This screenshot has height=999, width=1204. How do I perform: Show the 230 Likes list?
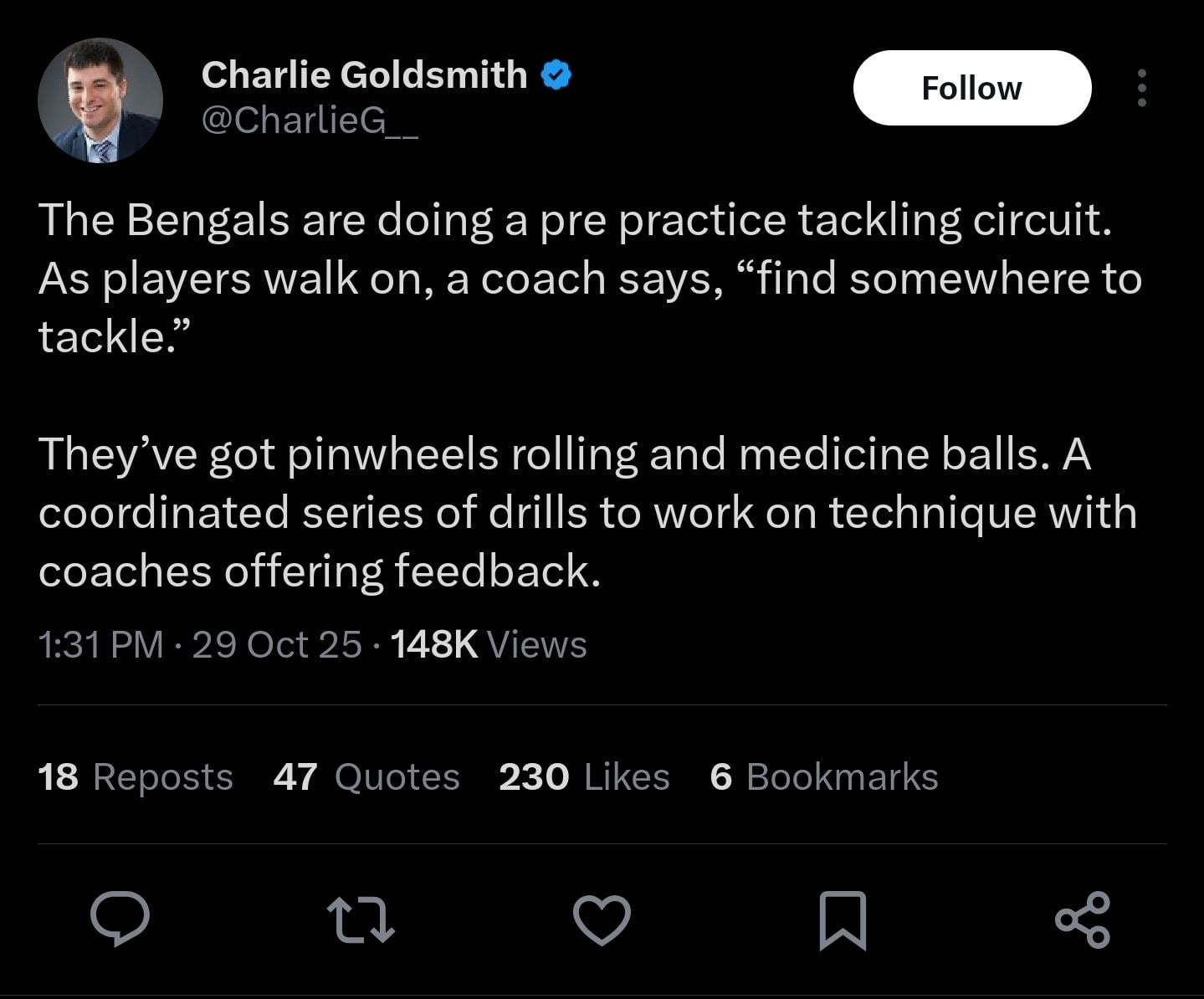pos(584,776)
